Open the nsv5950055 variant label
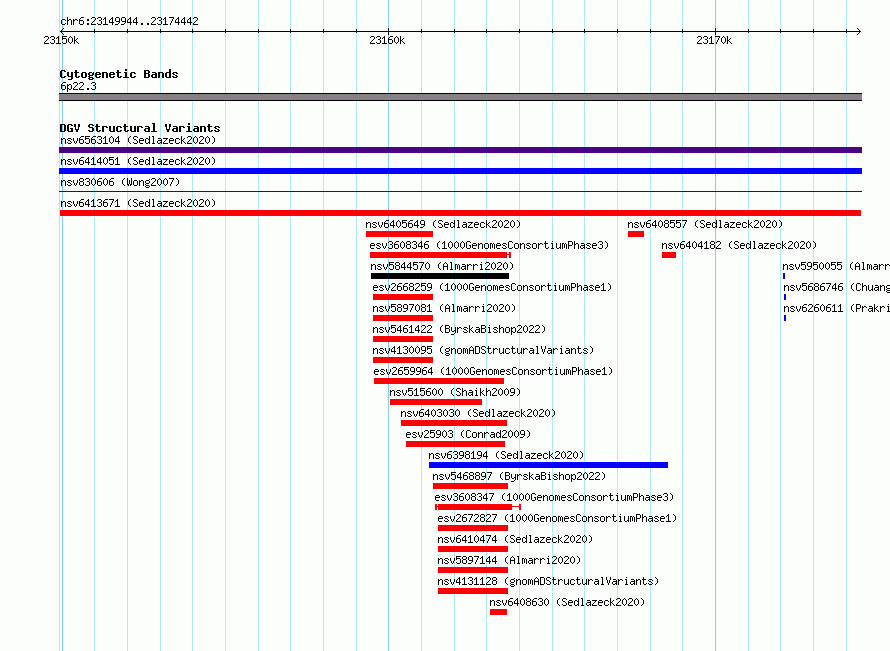Viewport: 890px width, 651px height. click(x=836, y=266)
